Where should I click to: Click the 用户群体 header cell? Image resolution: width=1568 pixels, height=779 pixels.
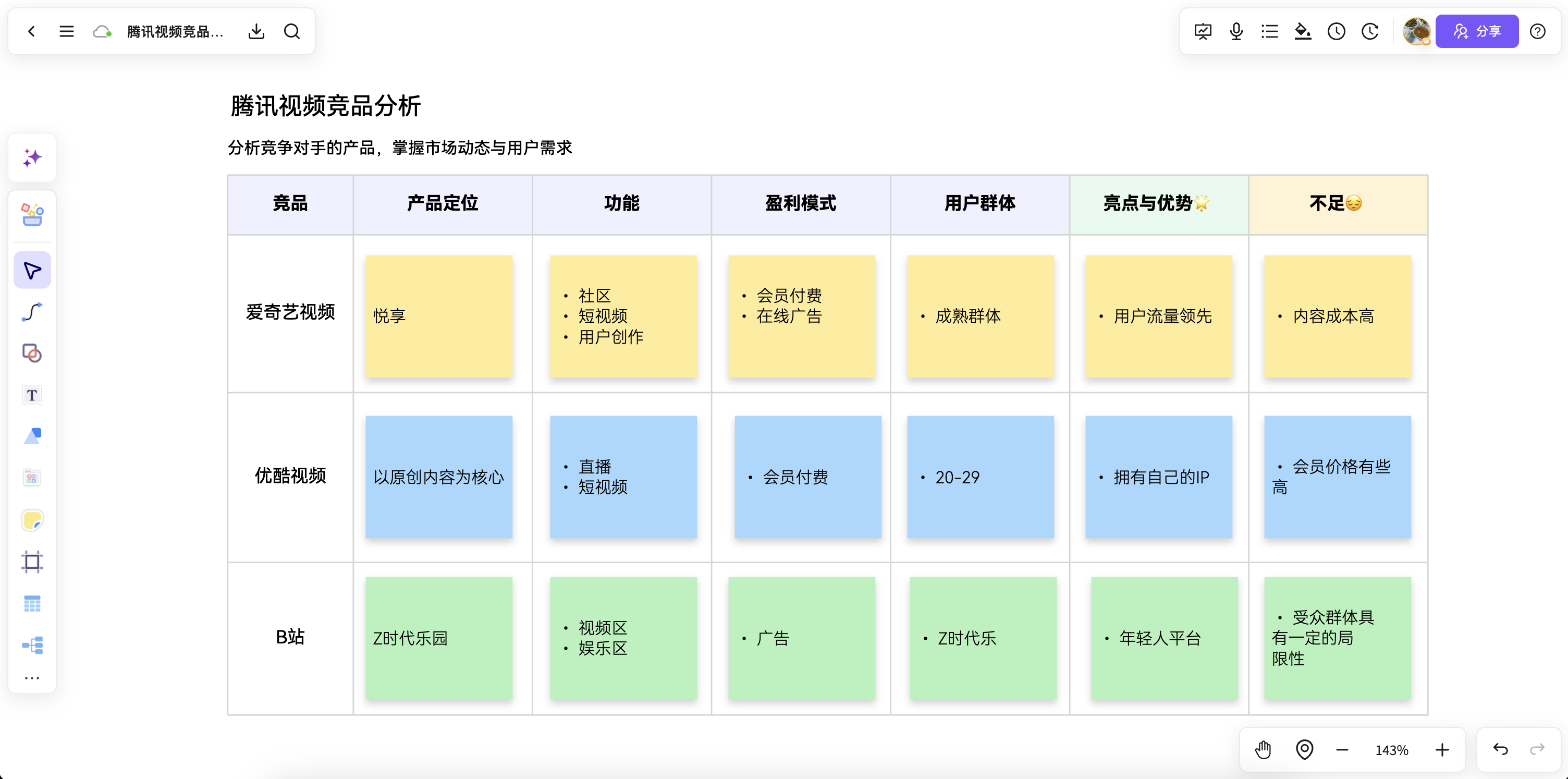(x=979, y=204)
